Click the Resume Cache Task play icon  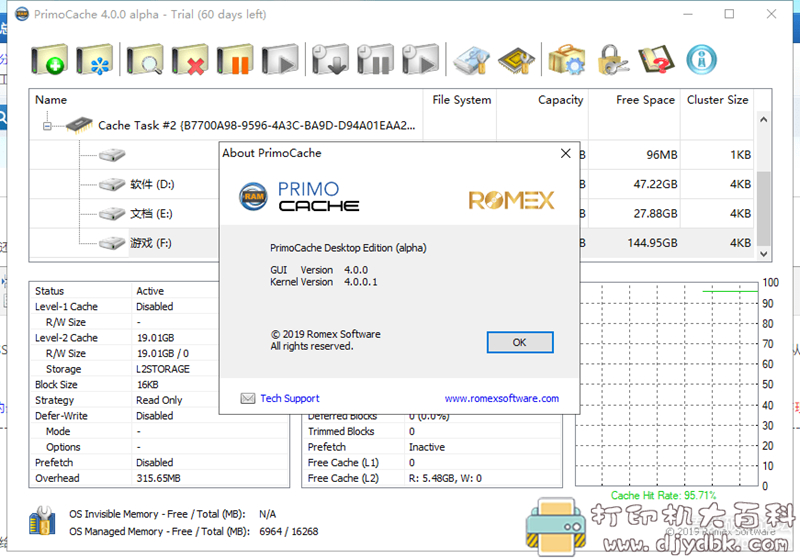click(280, 60)
